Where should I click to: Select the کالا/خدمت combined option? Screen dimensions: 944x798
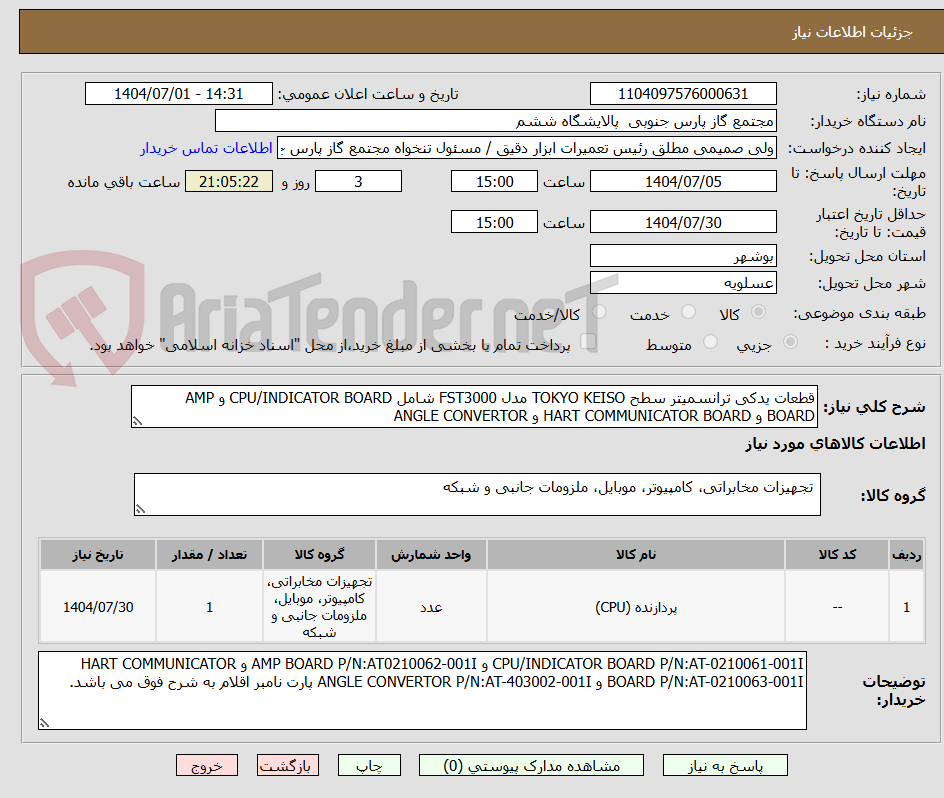600,312
